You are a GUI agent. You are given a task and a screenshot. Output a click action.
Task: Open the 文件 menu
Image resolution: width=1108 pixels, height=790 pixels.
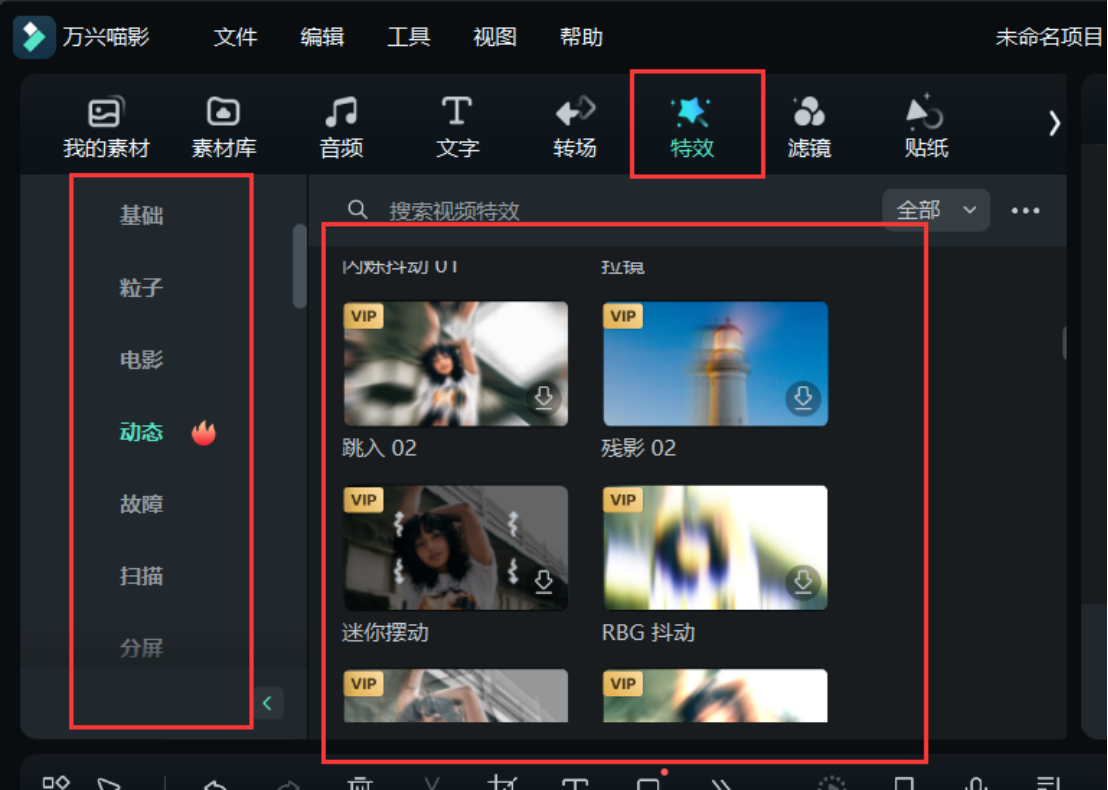(235, 37)
